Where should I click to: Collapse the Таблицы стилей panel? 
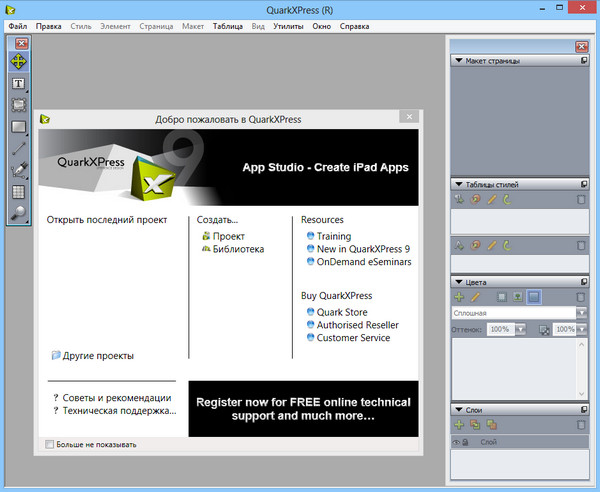[459, 185]
